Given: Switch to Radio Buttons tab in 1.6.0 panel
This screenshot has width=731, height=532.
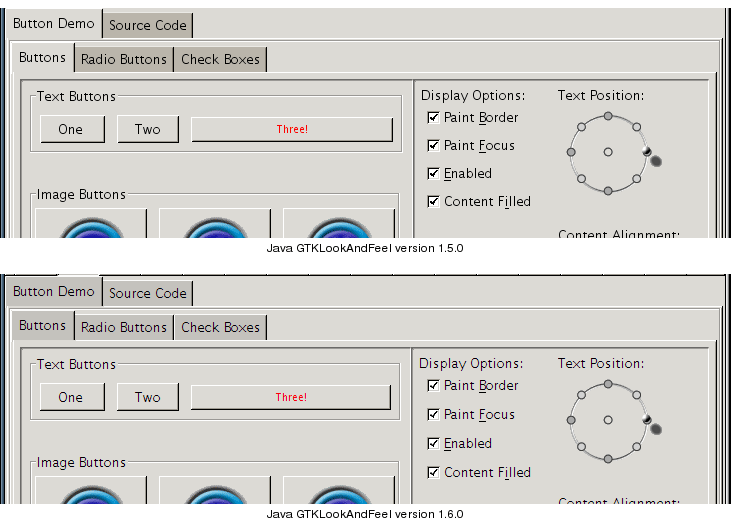Looking at the screenshot, I should [x=124, y=327].
